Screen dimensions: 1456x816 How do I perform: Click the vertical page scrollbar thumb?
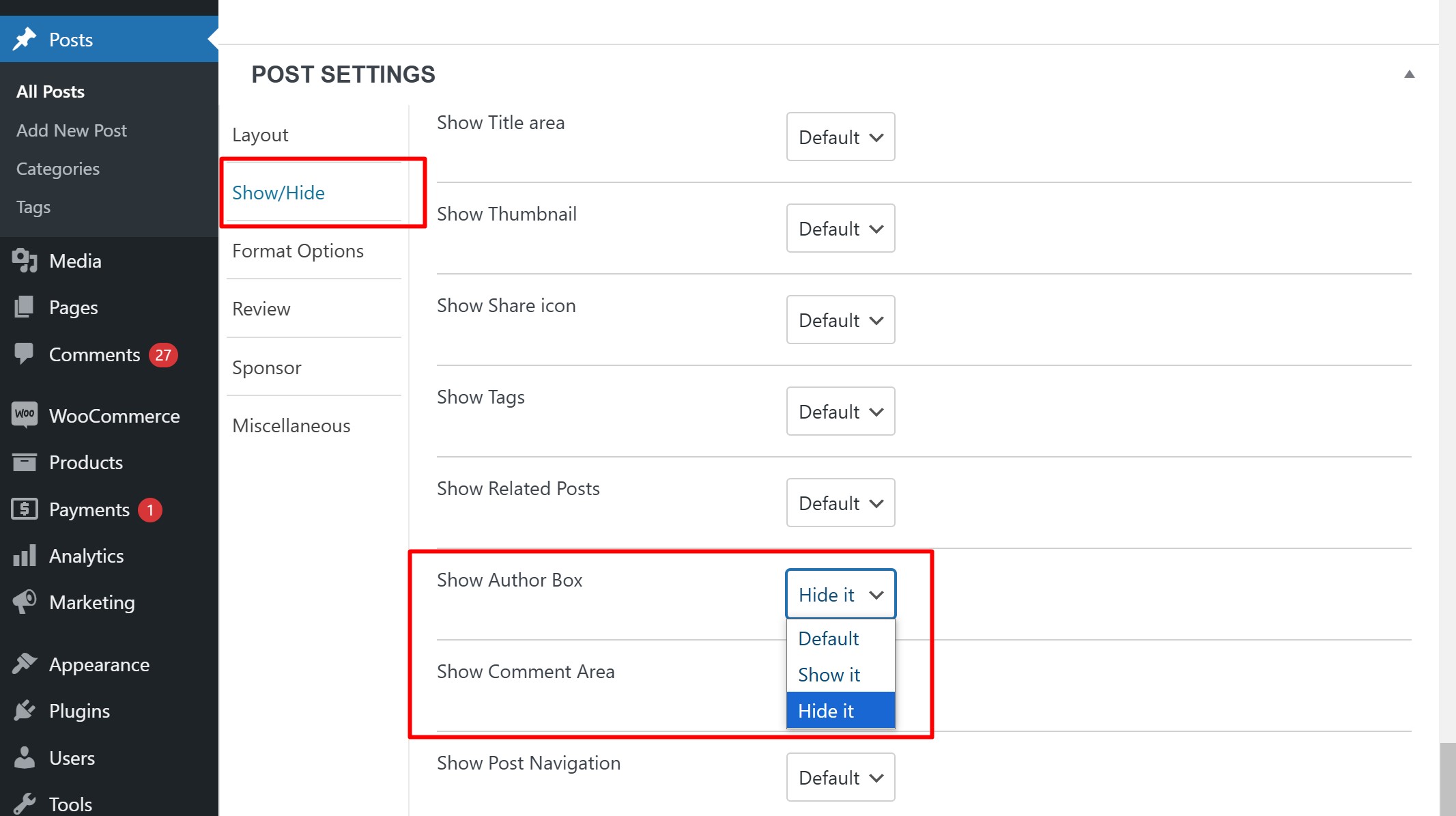pos(1447,779)
